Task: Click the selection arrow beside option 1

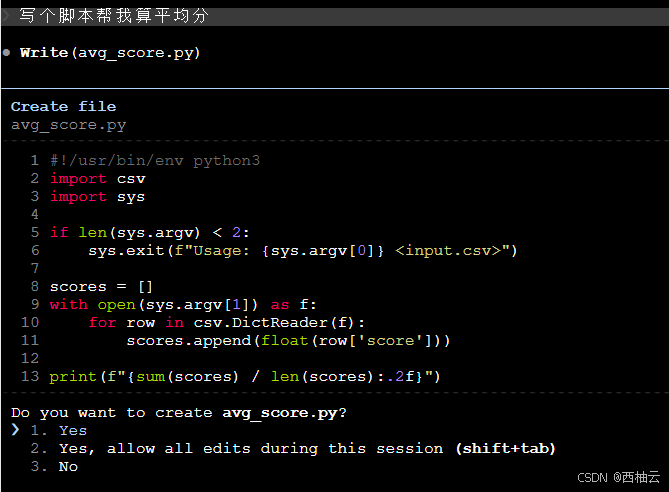Action: 15,430
